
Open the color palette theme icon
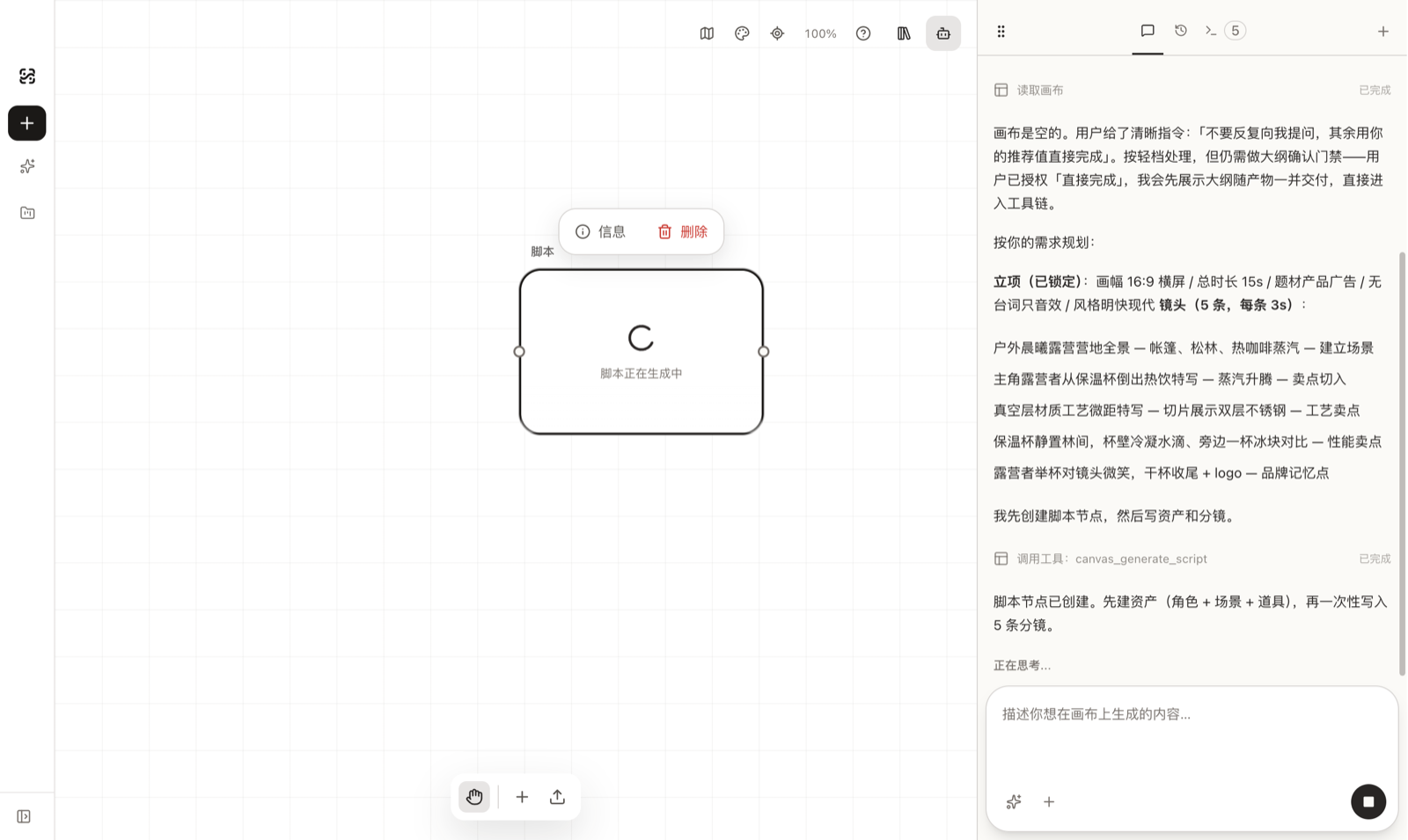pyautogui.click(x=742, y=33)
